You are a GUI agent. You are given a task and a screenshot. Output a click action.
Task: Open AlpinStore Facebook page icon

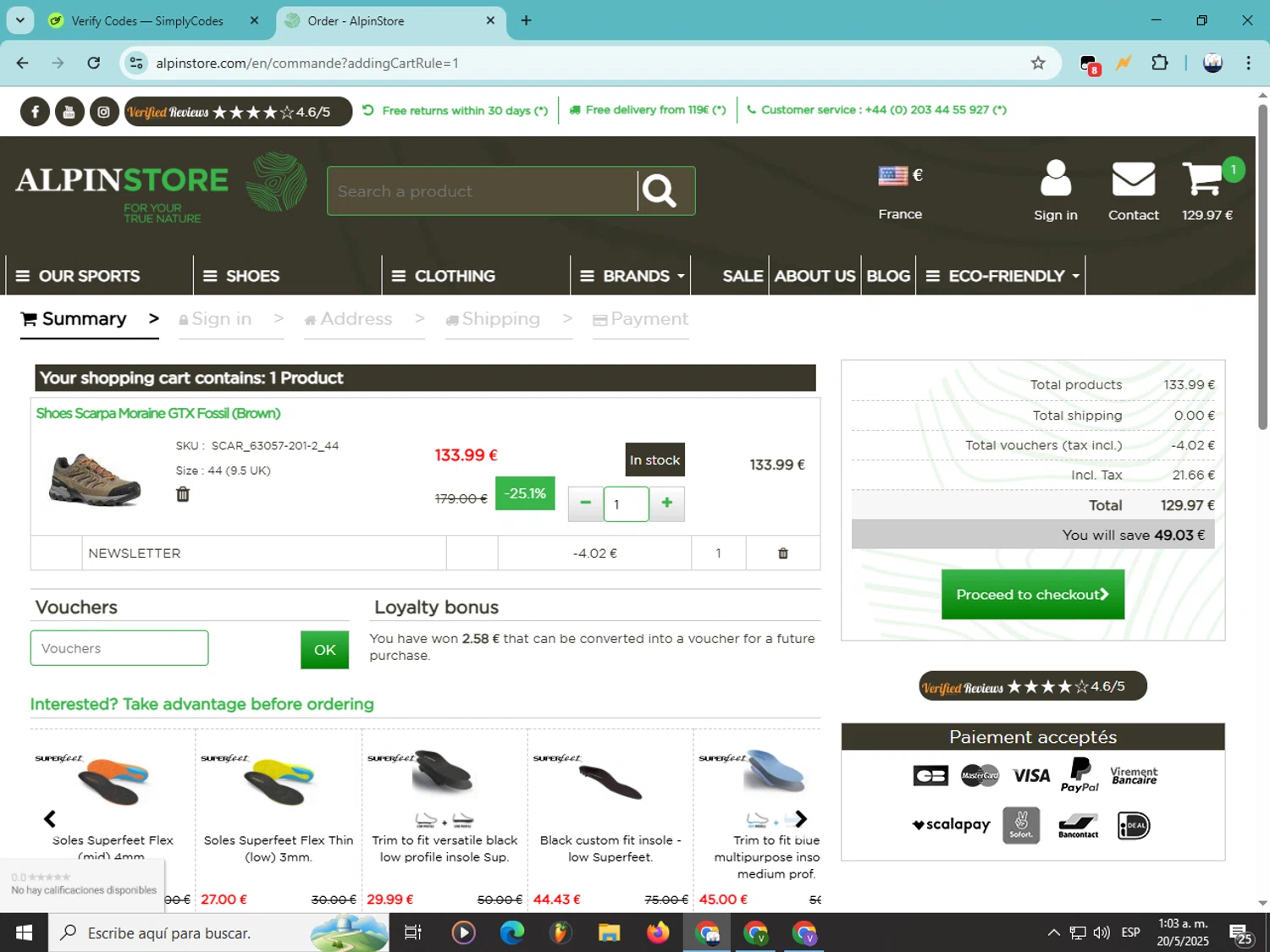[35, 112]
